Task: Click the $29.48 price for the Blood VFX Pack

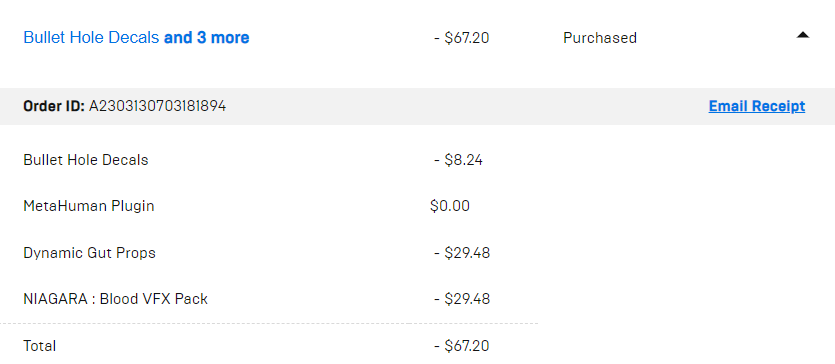Action: point(462,299)
